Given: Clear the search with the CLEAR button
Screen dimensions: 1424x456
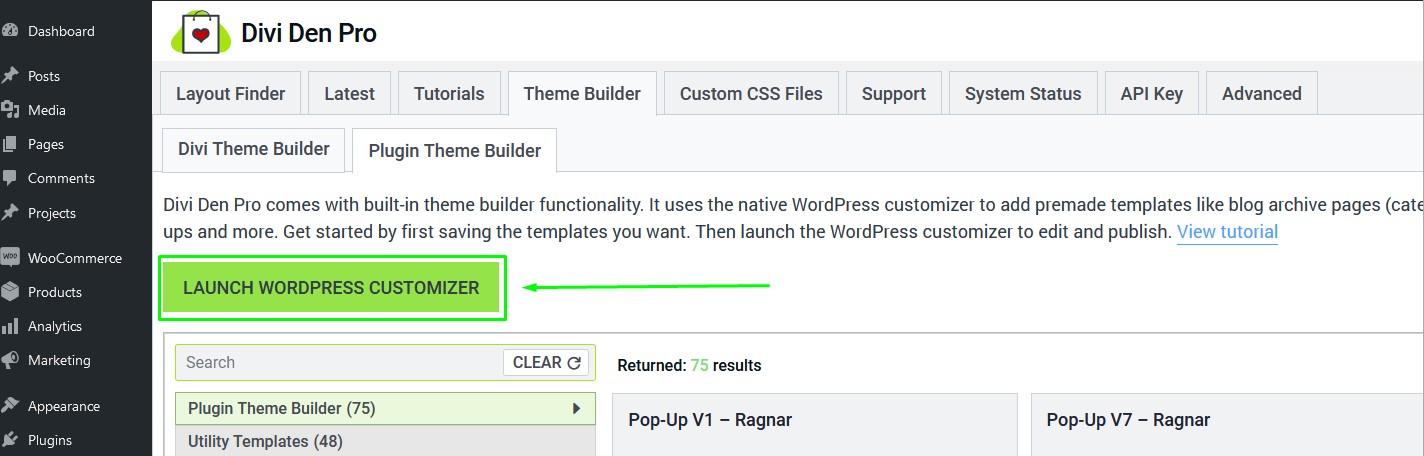Looking at the screenshot, I should pos(546,363).
